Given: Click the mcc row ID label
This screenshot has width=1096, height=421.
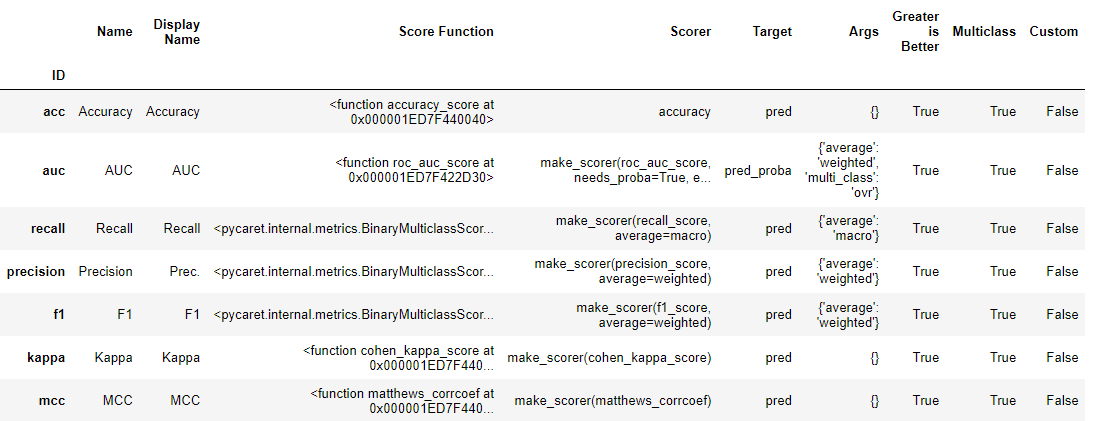Looking at the screenshot, I should point(52,401).
